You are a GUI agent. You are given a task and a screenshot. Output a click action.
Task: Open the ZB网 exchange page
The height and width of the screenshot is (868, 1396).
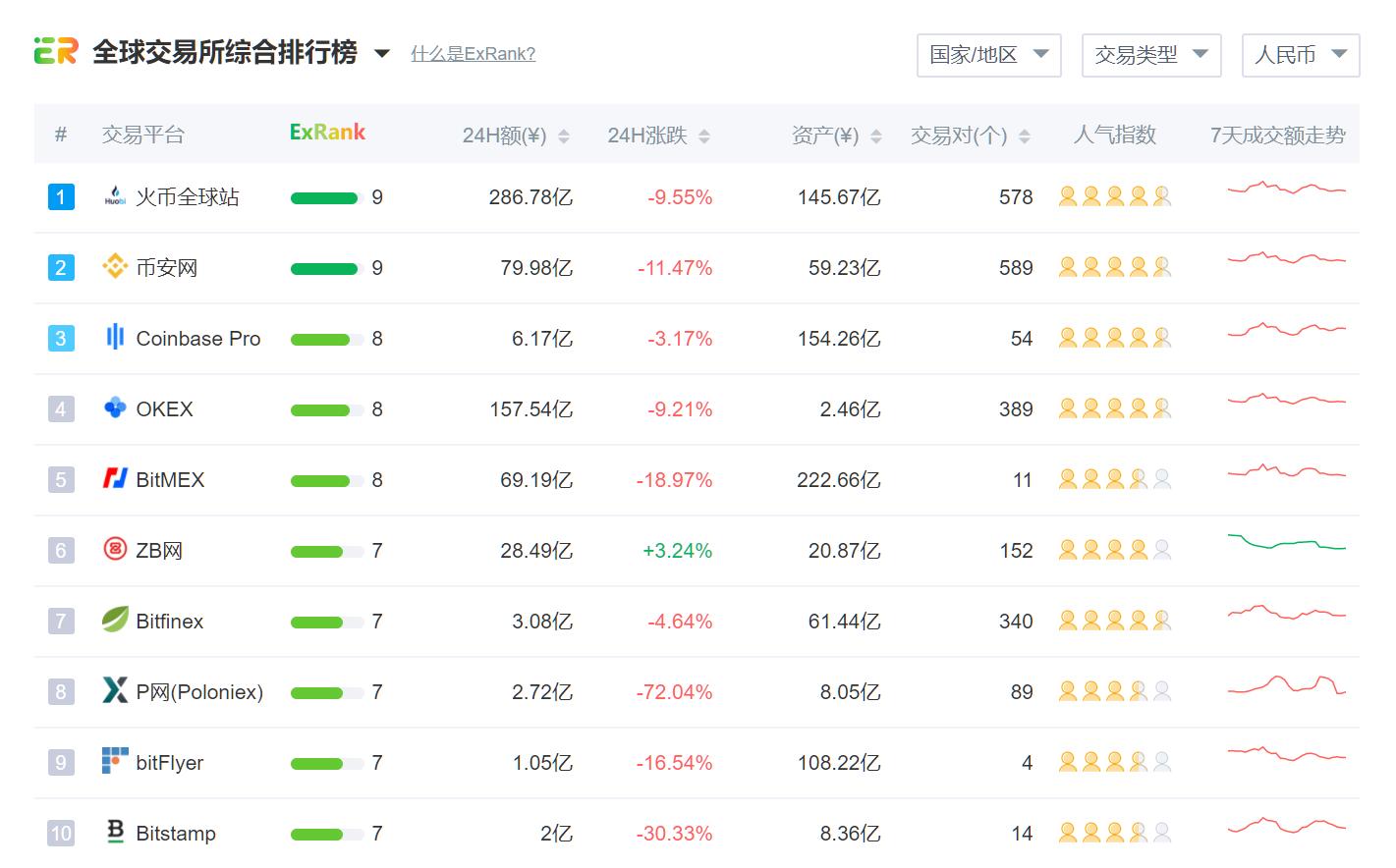pyautogui.click(x=159, y=551)
